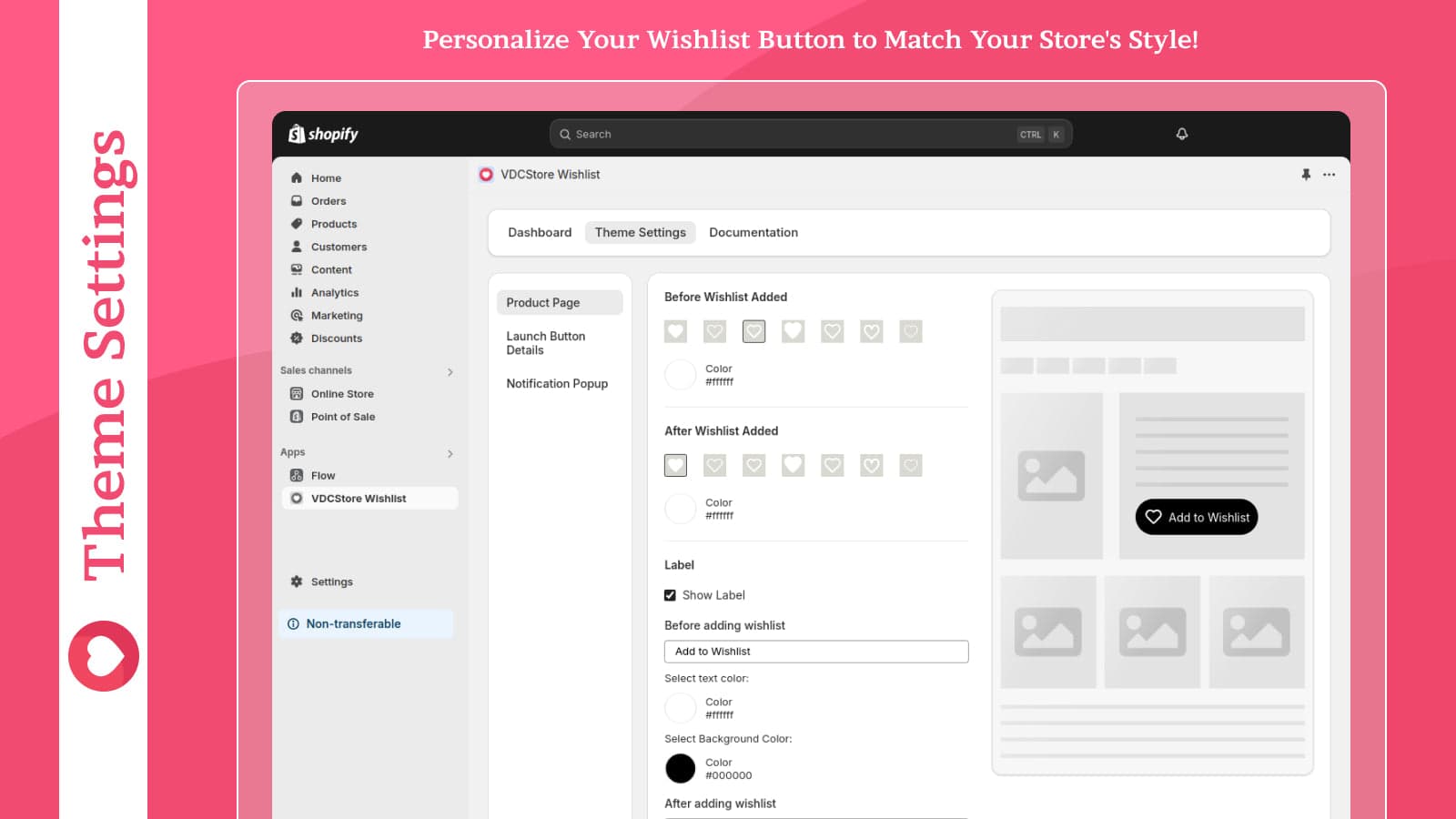Screen dimensions: 1456x819
Task: Click the Before adding wishlist text field
Action: point(815,652)
